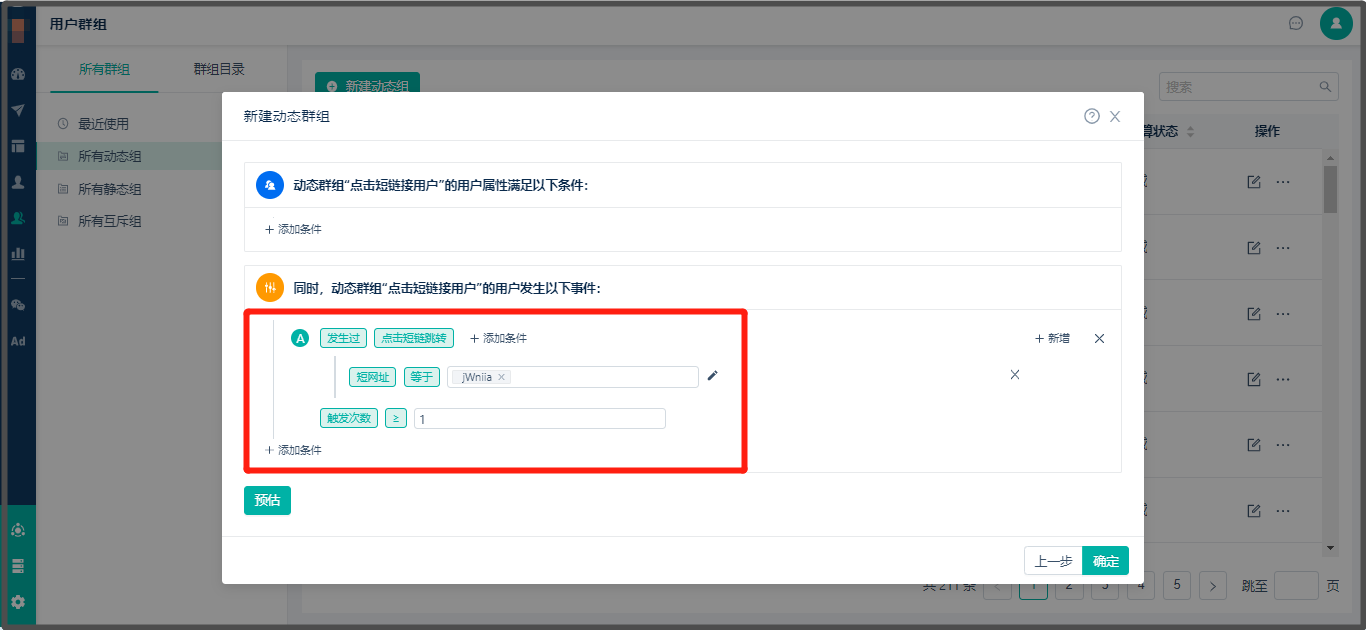Click the pencil edit icon beside the 短网址 value
The image size is (1366, 630).
pyautogui.click(x=712, y=376)
